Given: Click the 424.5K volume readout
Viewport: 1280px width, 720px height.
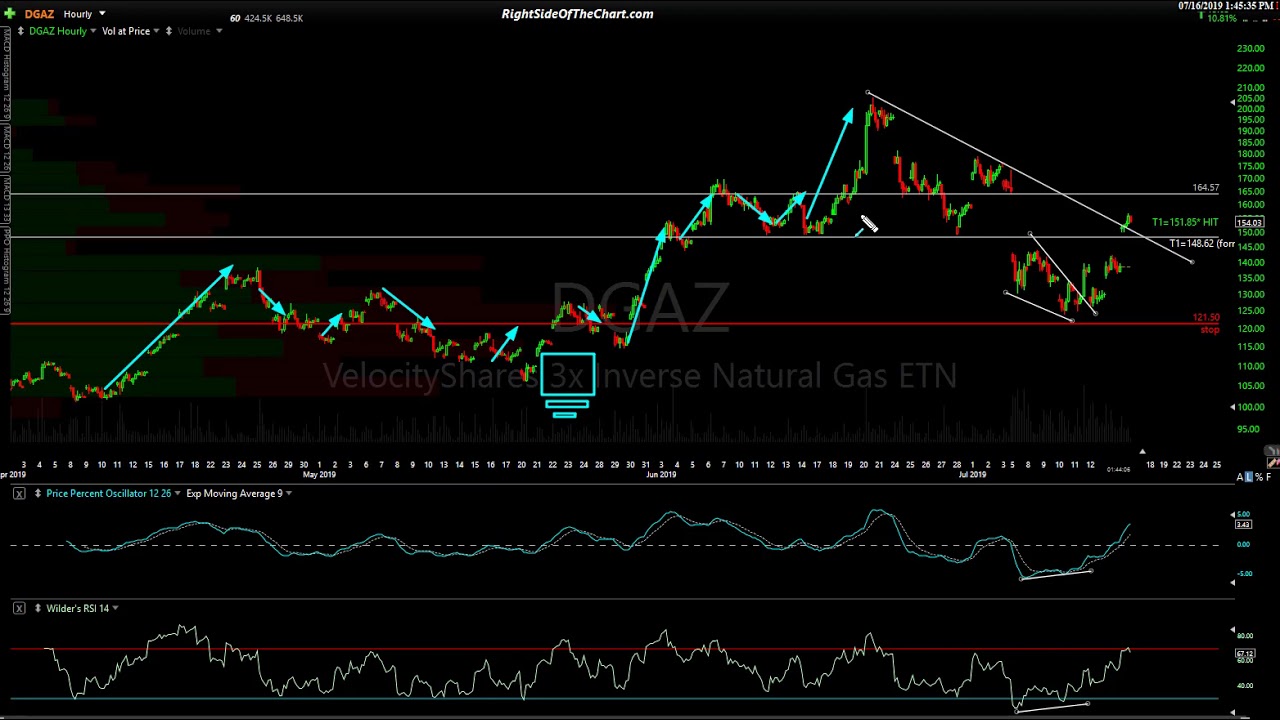Looking at the screenshot, I should click(257, 18).
